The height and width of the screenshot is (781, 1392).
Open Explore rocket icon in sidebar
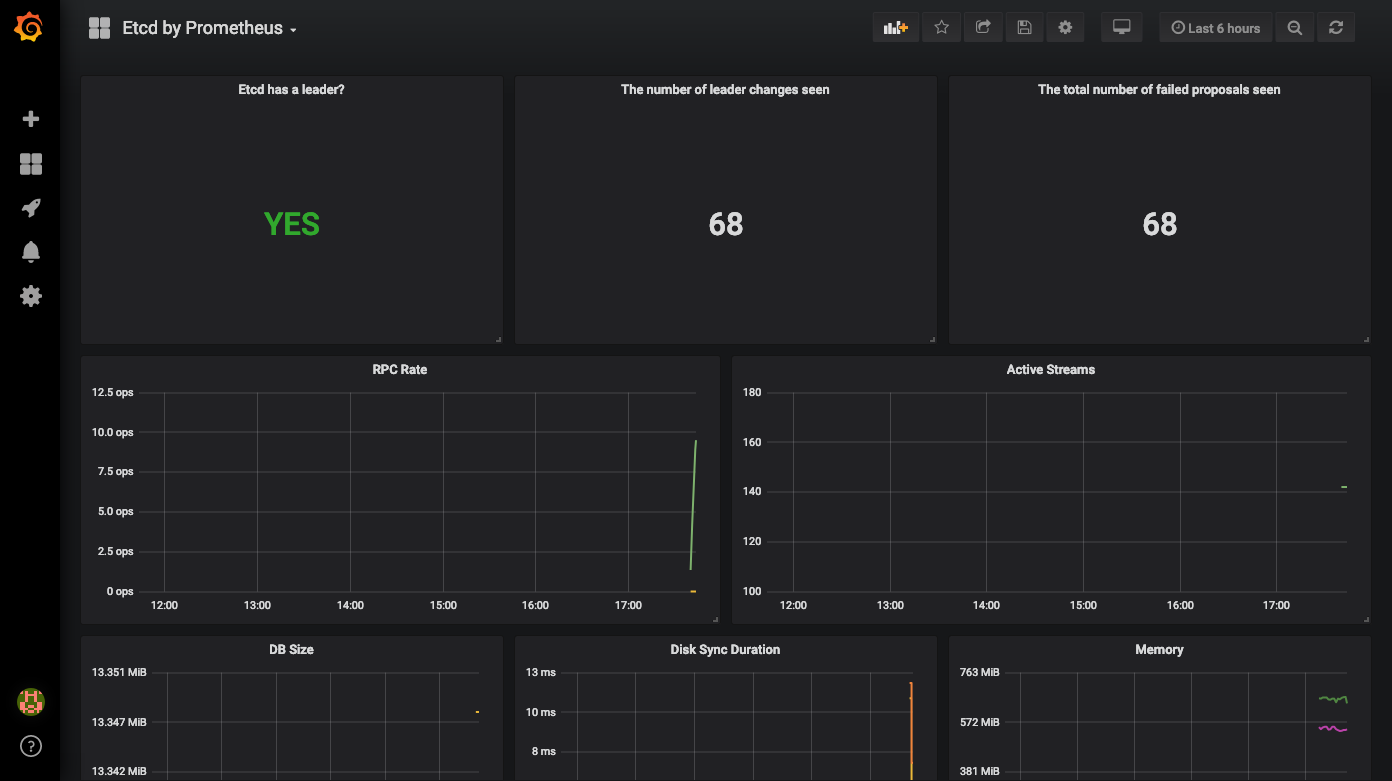[31, 208]
